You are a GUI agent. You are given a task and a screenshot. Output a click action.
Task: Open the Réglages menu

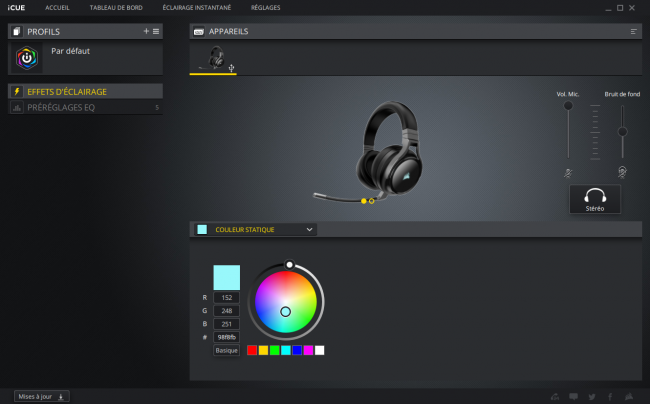pos(265,7)
